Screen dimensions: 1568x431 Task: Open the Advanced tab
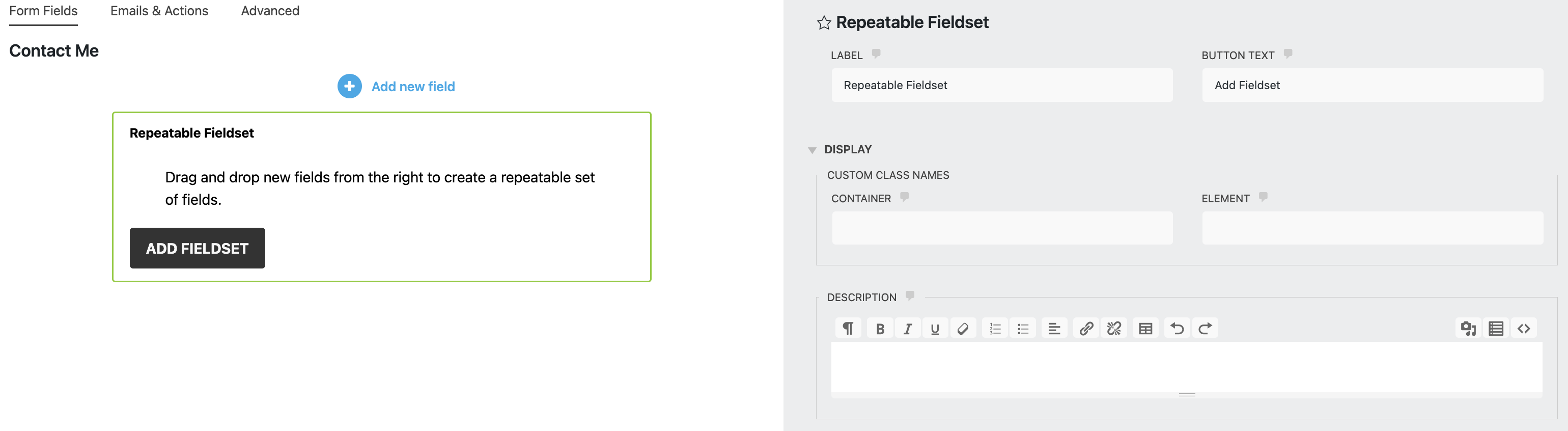pos(270,10)
